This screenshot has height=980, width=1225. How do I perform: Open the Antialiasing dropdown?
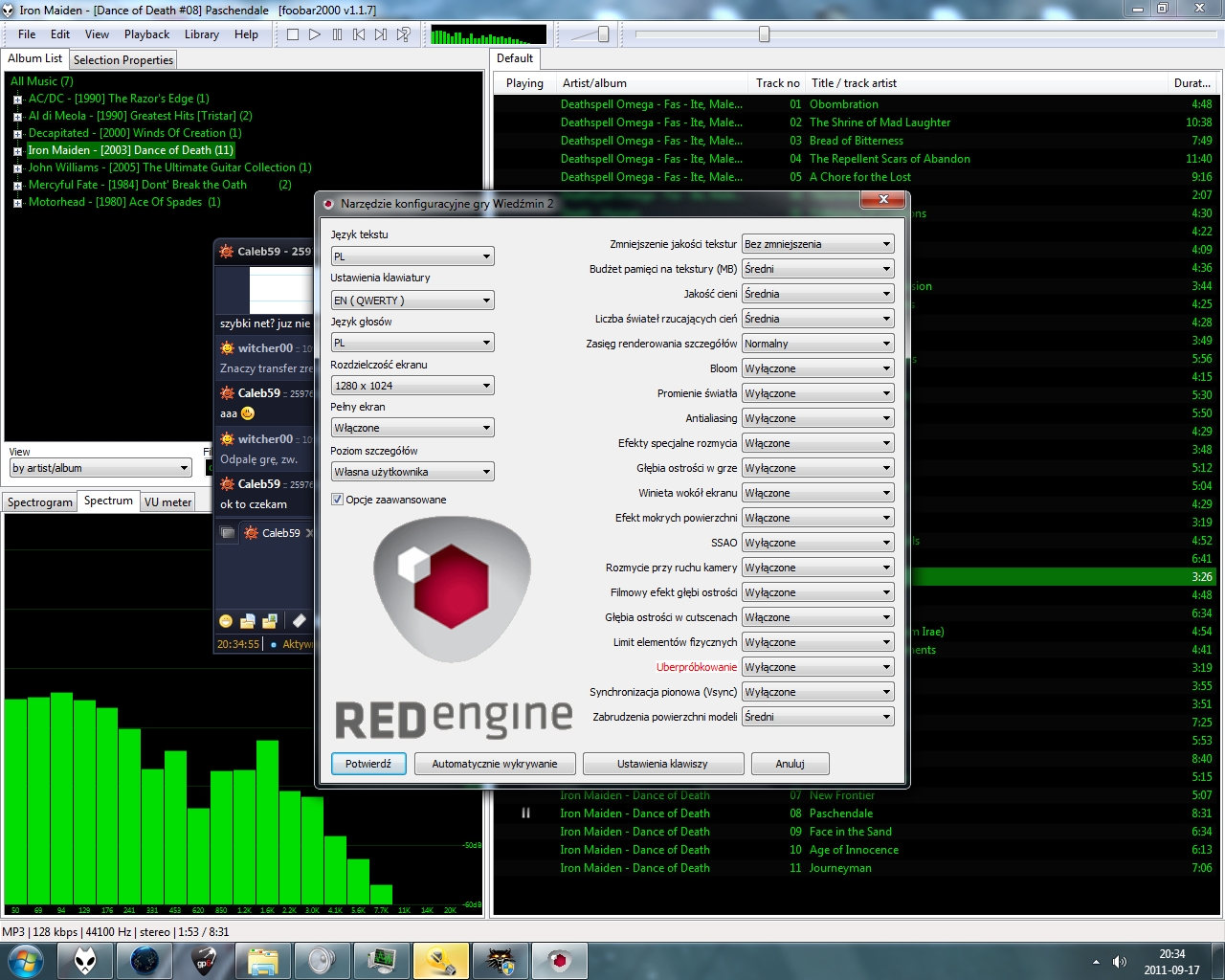pos(818,418)
